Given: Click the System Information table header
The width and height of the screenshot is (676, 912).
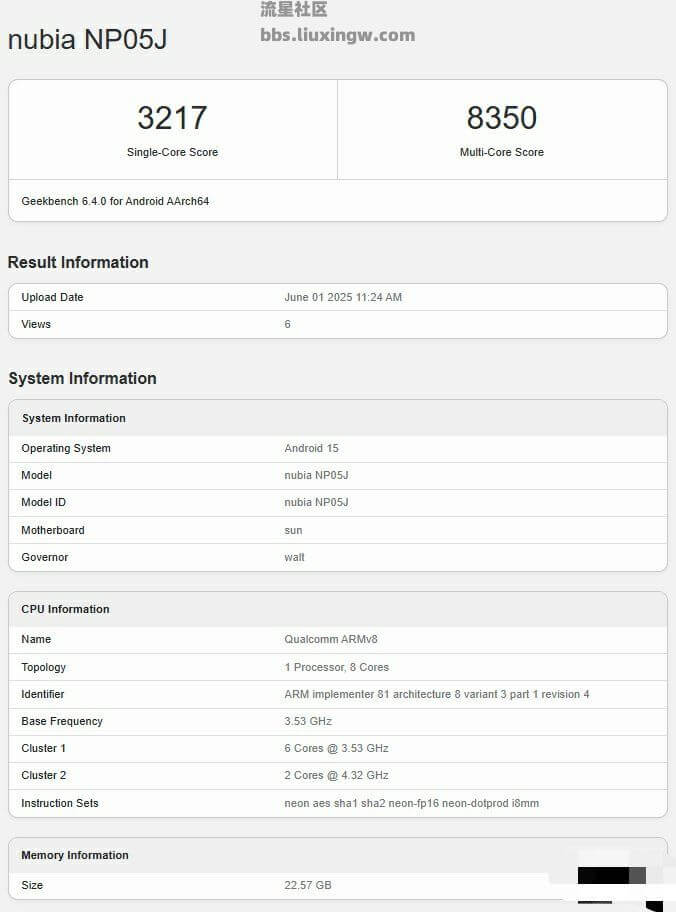Looking at the screenshot, I should (x=74, y=418).
